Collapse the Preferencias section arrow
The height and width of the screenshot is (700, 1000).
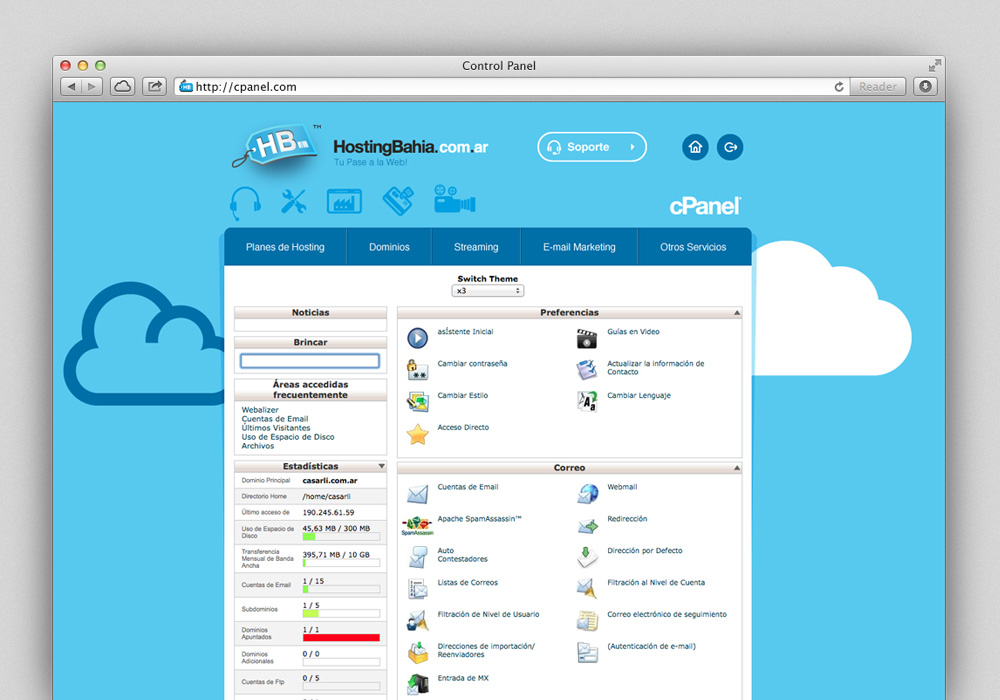coord(737,313)
